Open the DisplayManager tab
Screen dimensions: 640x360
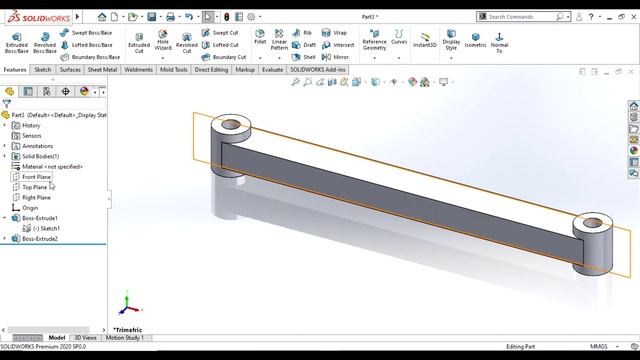(84, 91)
